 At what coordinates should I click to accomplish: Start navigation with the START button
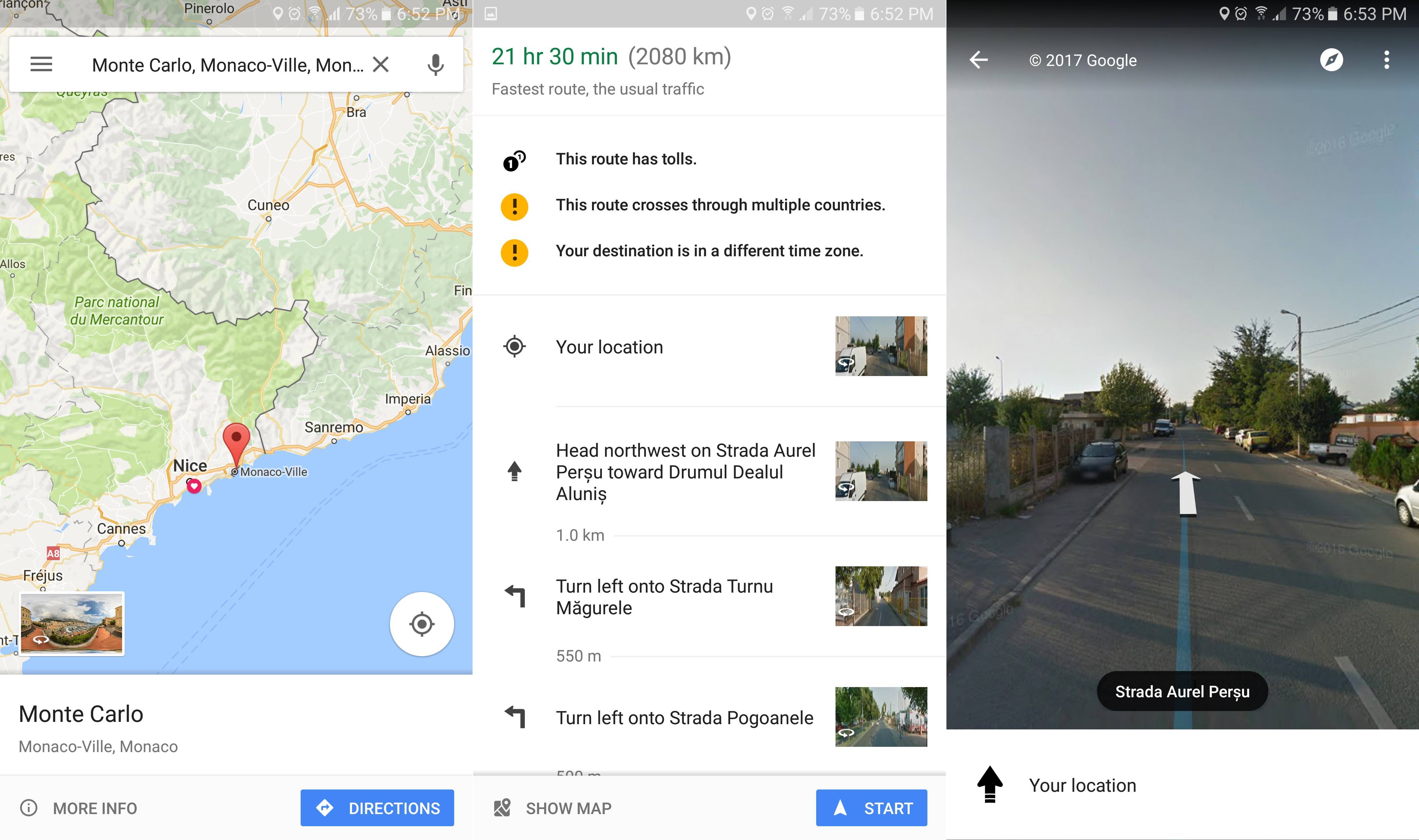[x=871, y=808]
